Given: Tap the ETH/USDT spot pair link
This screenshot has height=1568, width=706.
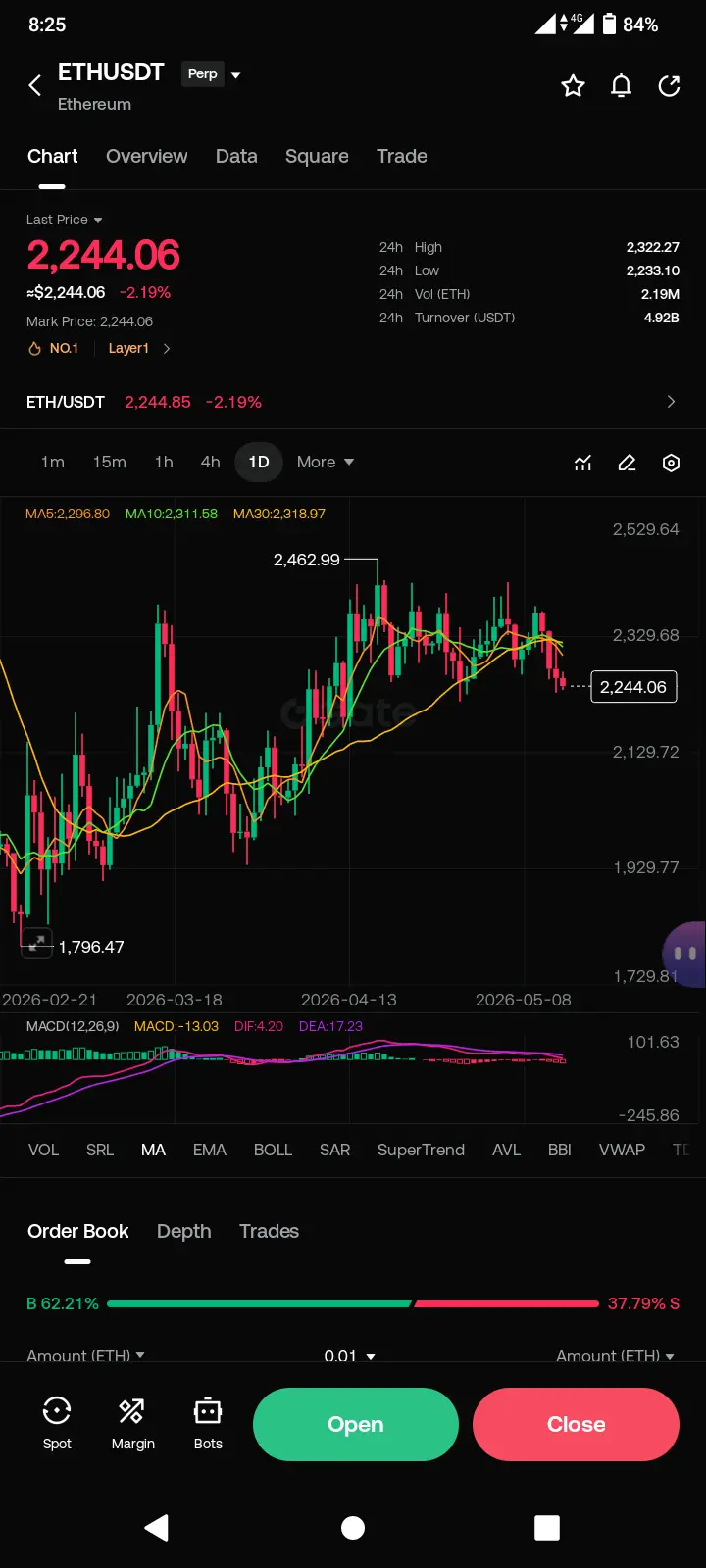Looking at the screenshot, I should click(x=65, y=402).
